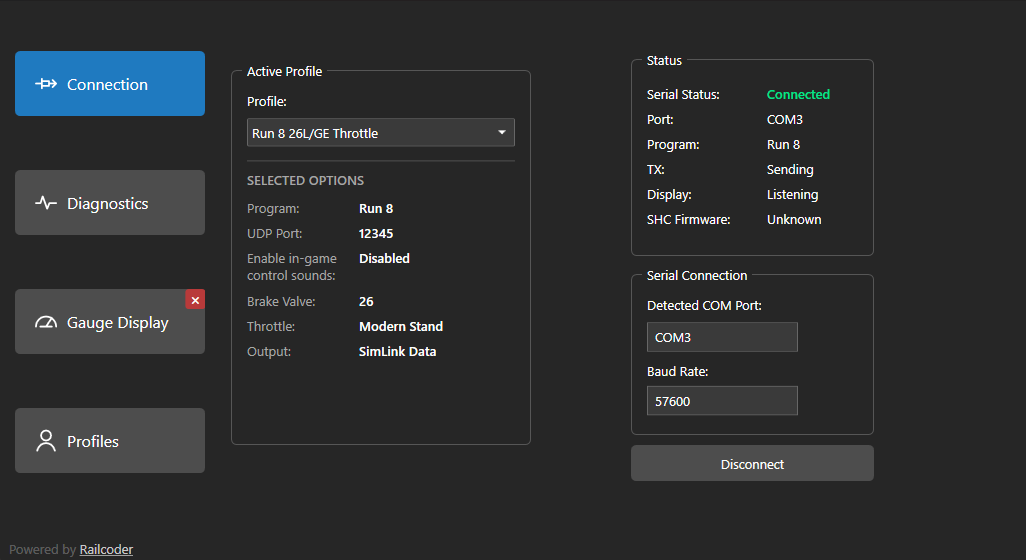Click the Selected Options Program value Run 8
The height and width of the screenshot is (560, 1026).
pos(376,209)
